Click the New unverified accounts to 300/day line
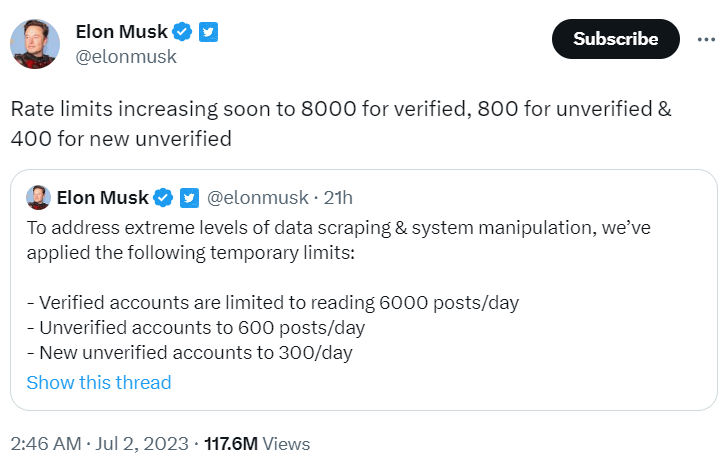This screenshot has height=466, width=727. pos(190,353)
